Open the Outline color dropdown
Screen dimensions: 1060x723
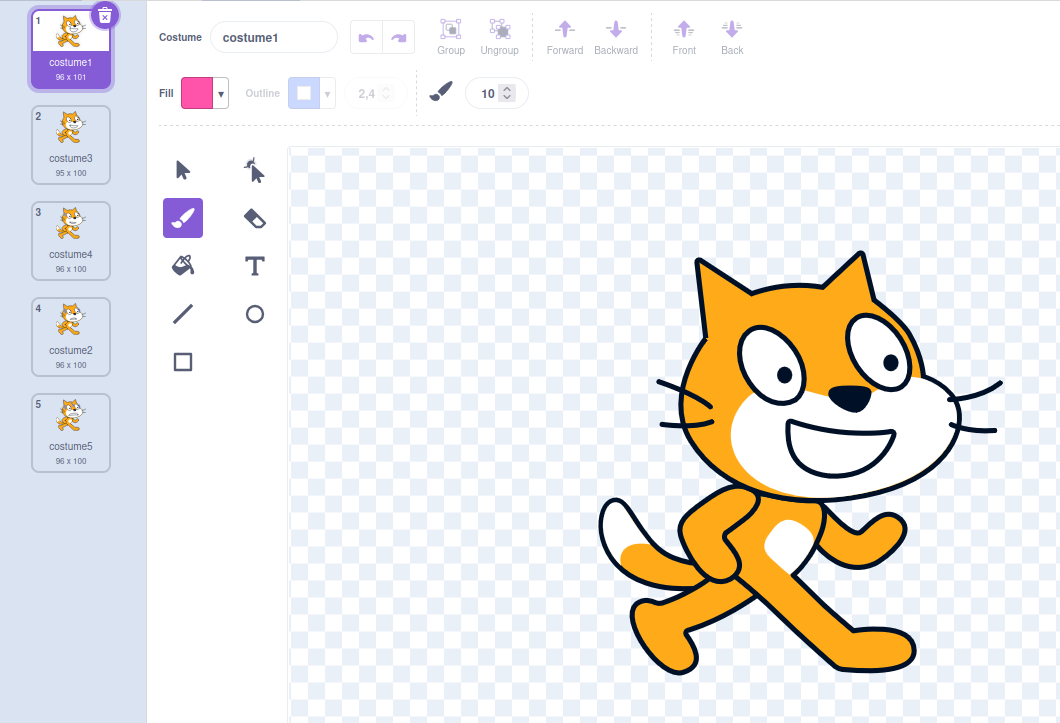pos(327,93)
